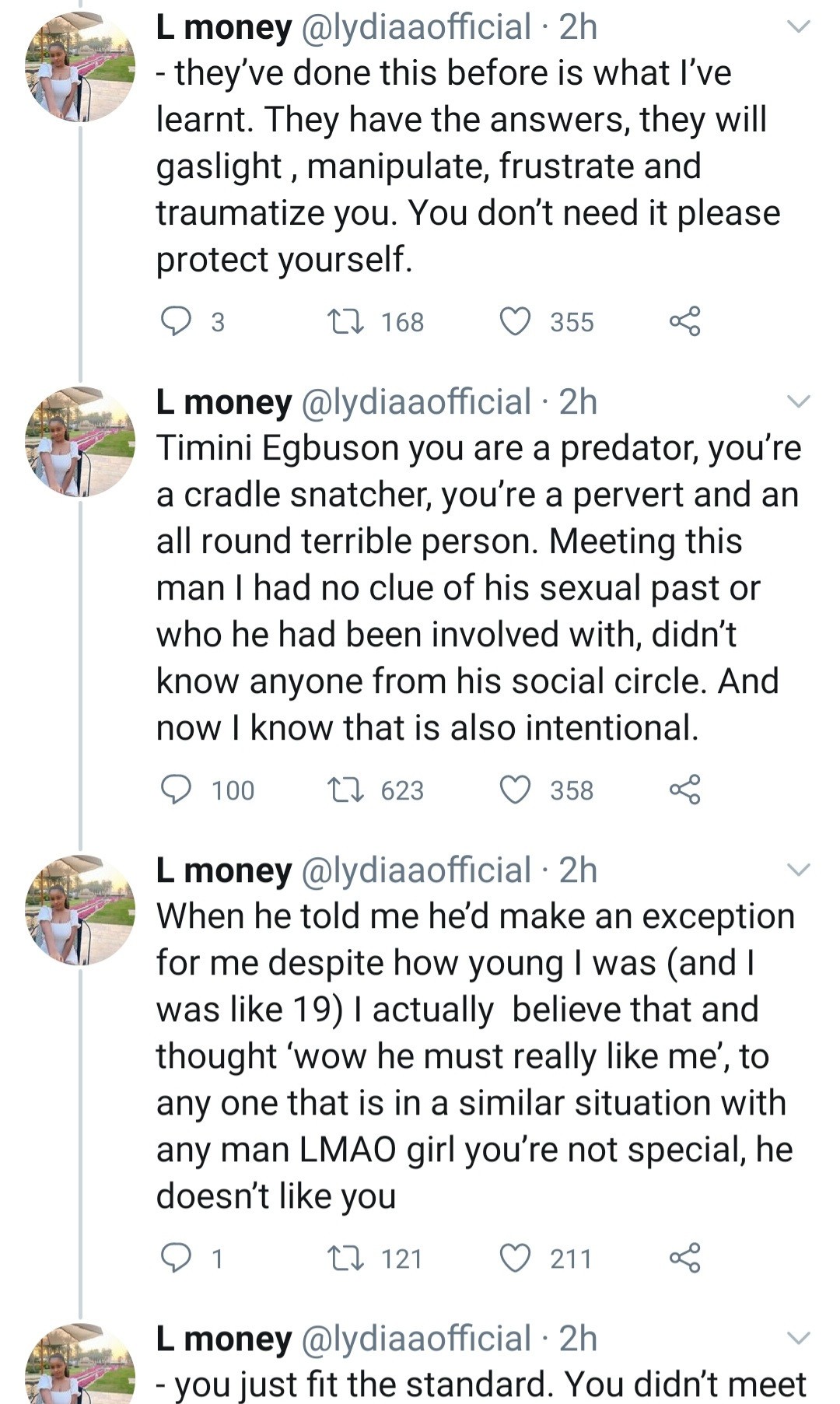Like the tweet with 355 likes

pyautogui.click(x=514, y=321)
